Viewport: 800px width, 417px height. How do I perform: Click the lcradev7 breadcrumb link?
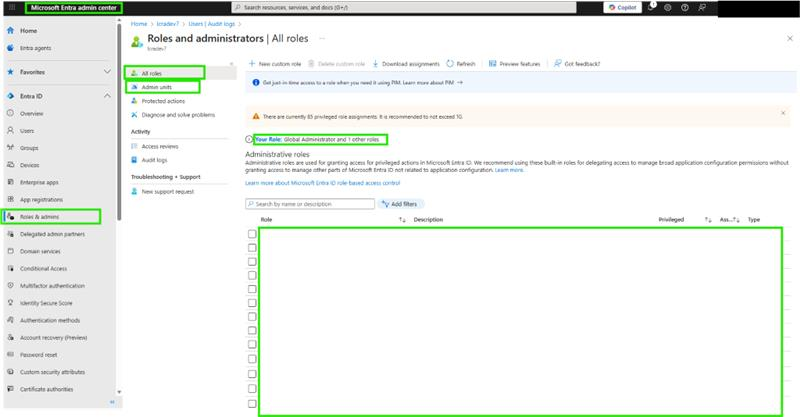167,24
